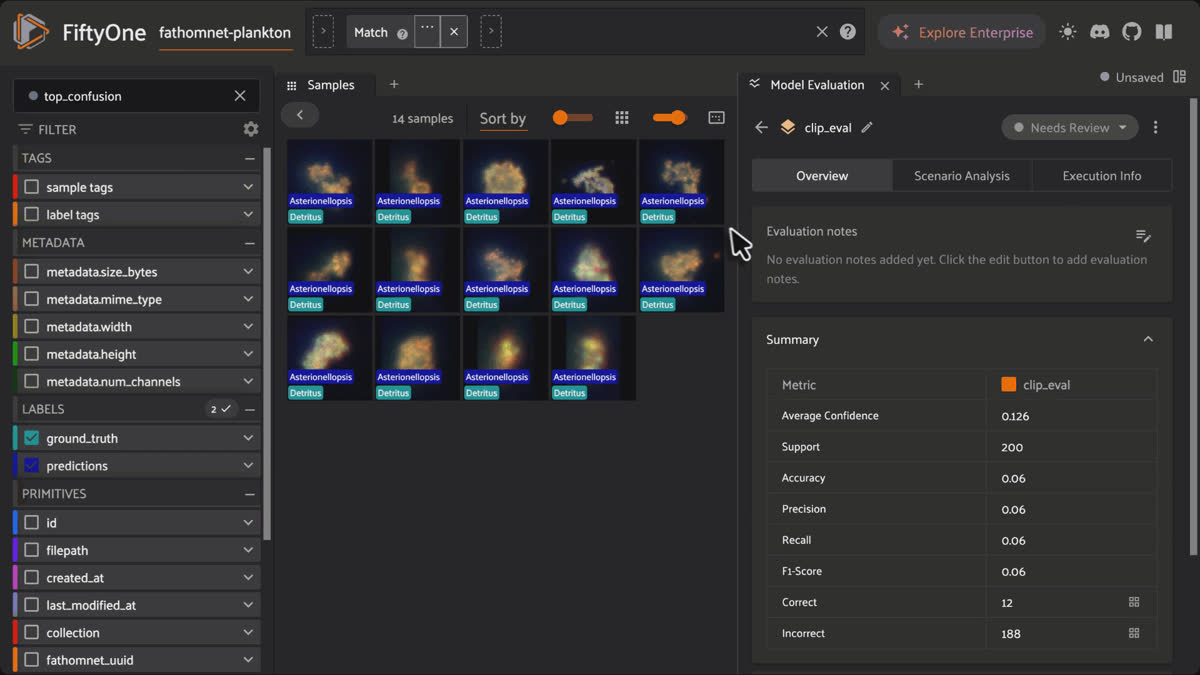
Task: Uncheck the predictions label checkbox
Action: [32, 465]
